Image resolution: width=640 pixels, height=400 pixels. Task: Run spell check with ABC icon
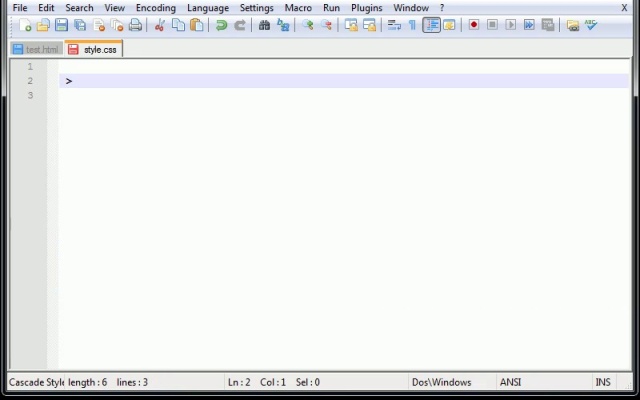591,25
